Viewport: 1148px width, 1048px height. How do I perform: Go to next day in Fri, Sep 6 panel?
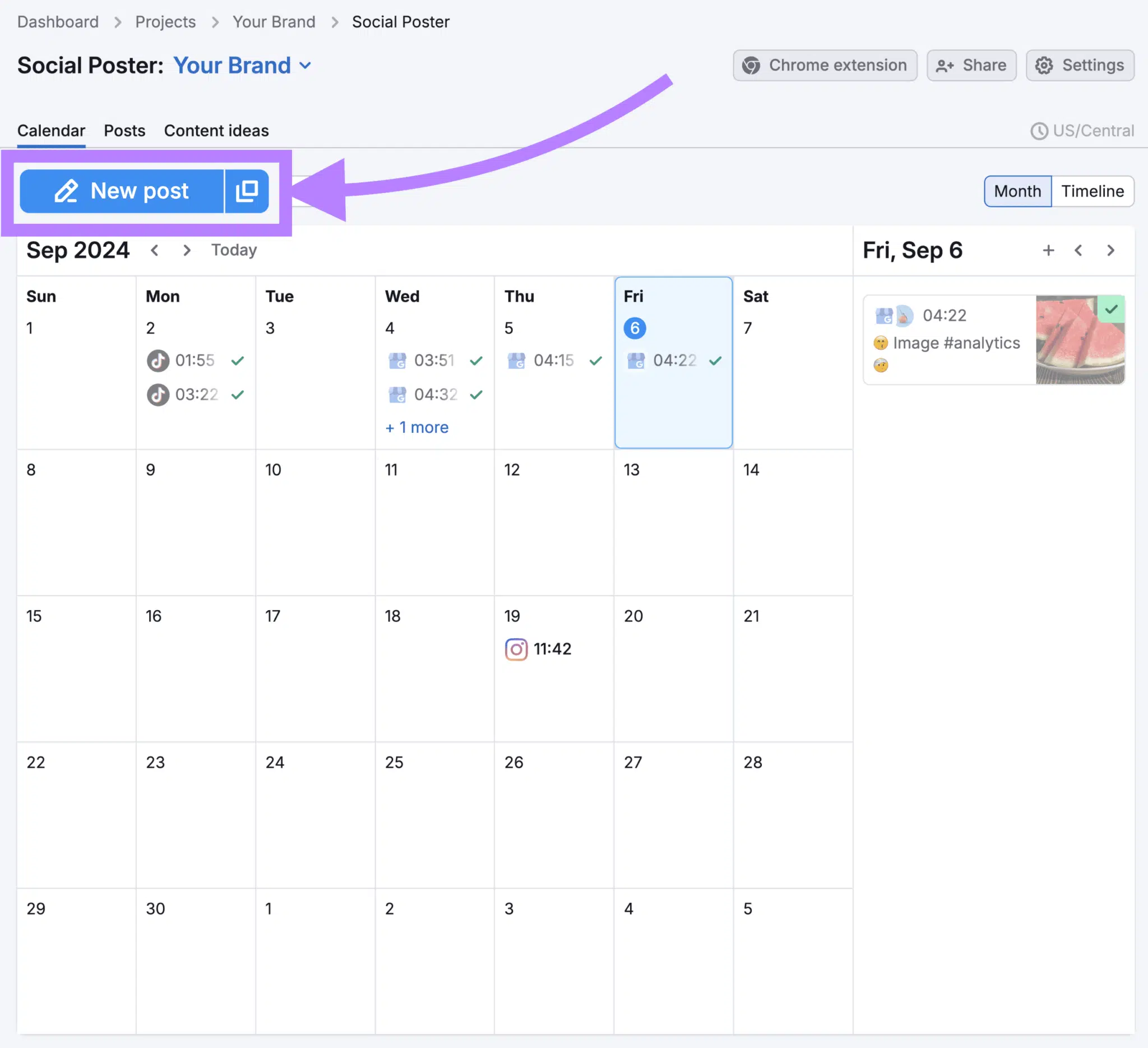(1110, 250)
